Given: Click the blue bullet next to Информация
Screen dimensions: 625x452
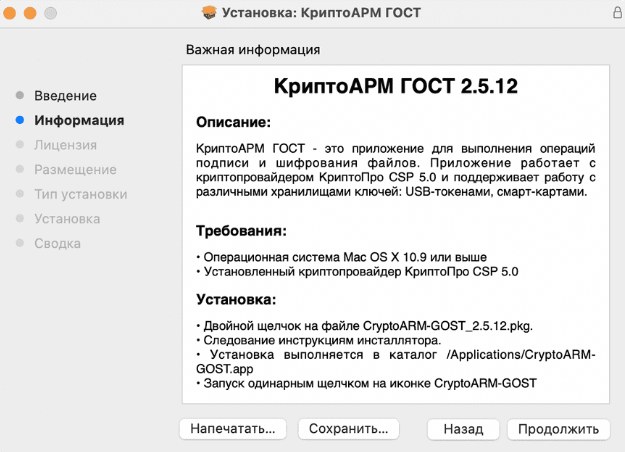Looking at the screenshot, I should [20, 120].
